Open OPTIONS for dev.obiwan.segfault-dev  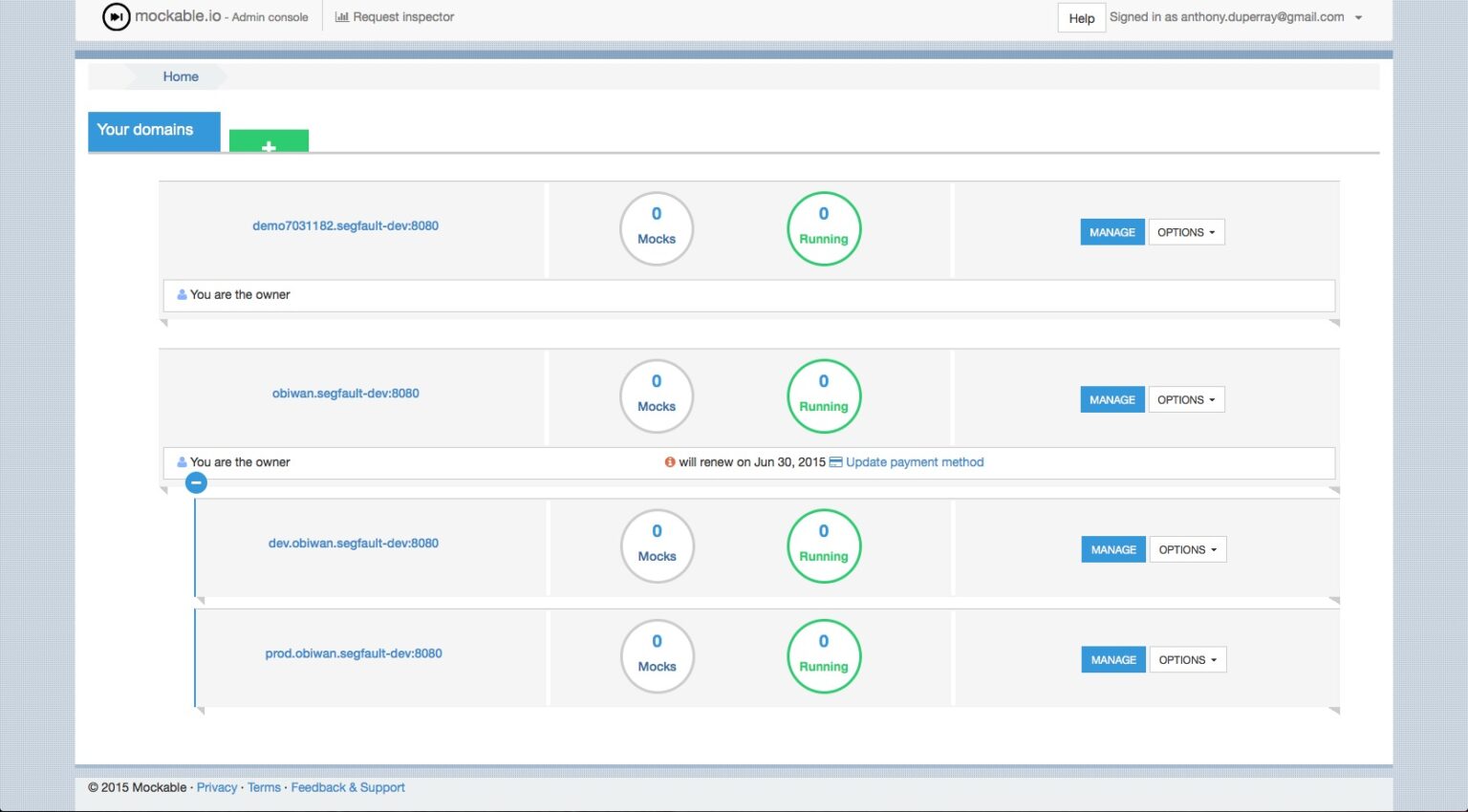(1187, 549)
